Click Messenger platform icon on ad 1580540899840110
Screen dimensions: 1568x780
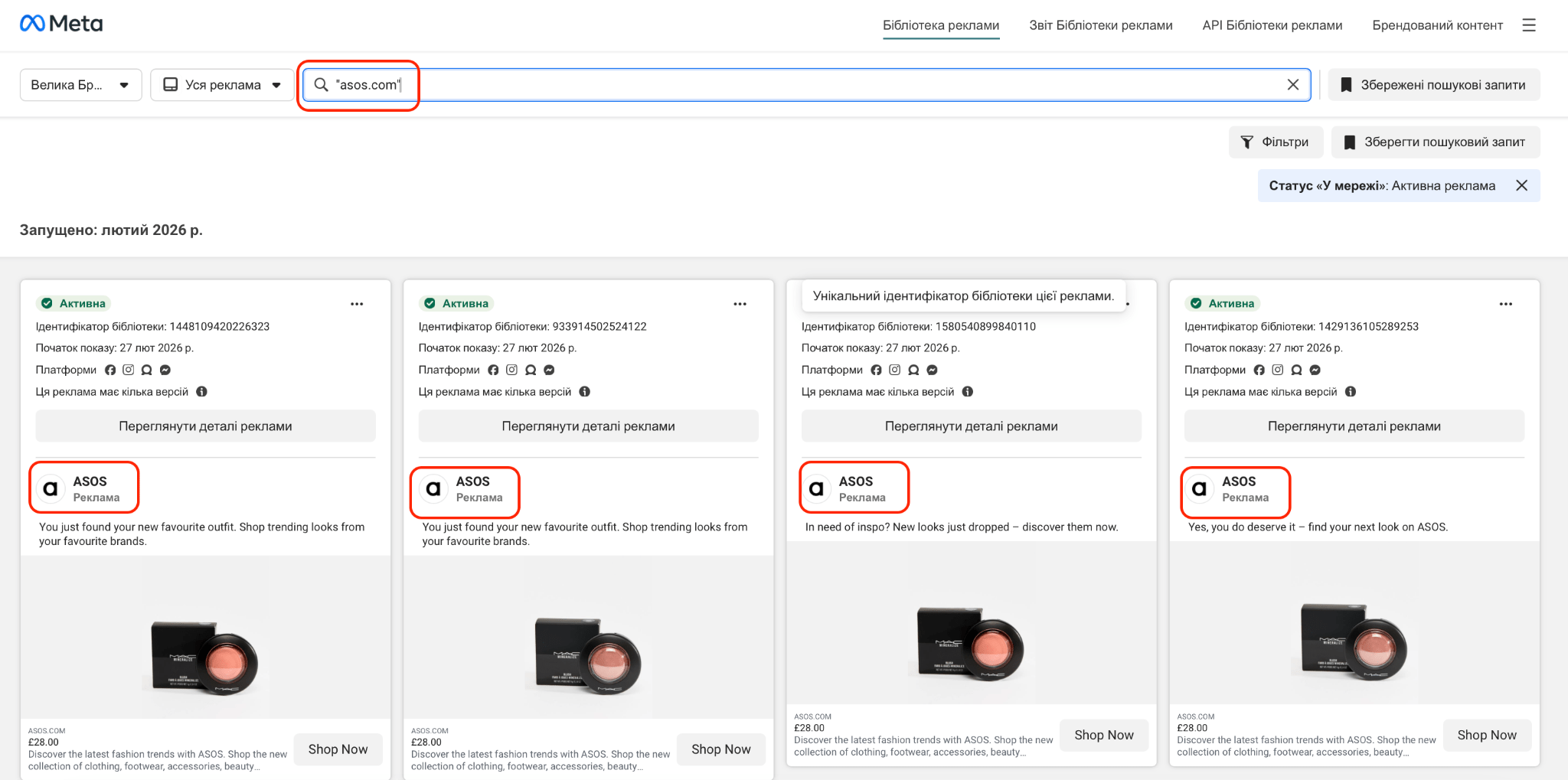coord(932,370)
